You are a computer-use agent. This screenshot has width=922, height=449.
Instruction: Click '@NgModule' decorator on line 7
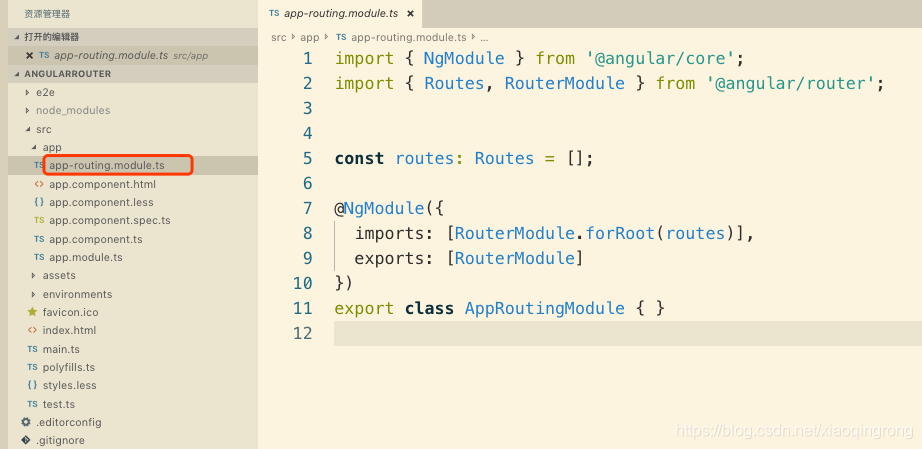click(379, 208)
